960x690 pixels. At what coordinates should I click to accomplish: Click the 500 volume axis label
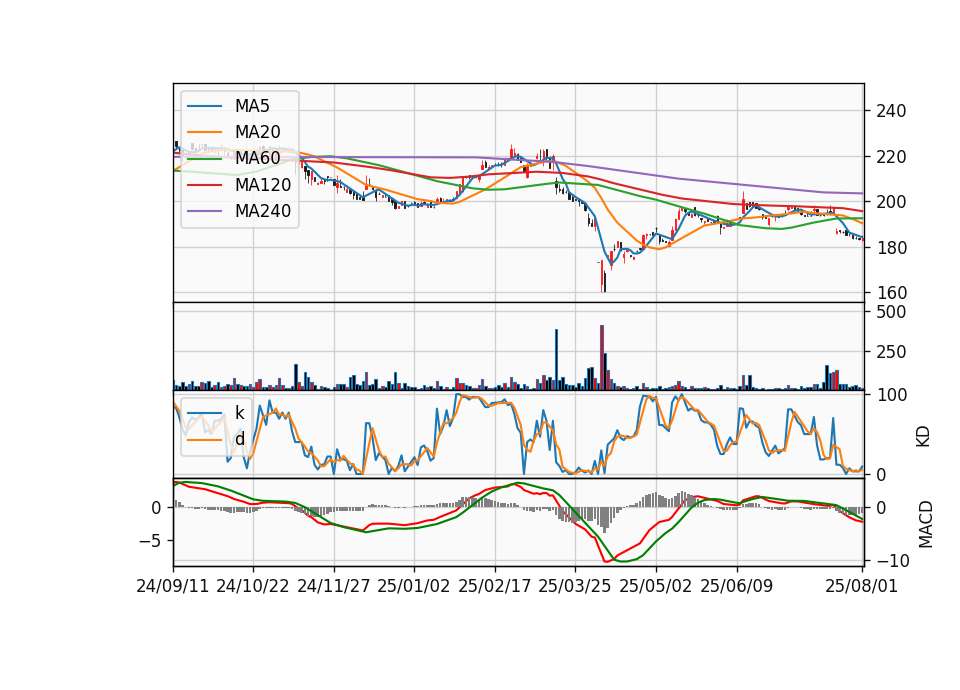pyautogui.click(x=891, y=312)
